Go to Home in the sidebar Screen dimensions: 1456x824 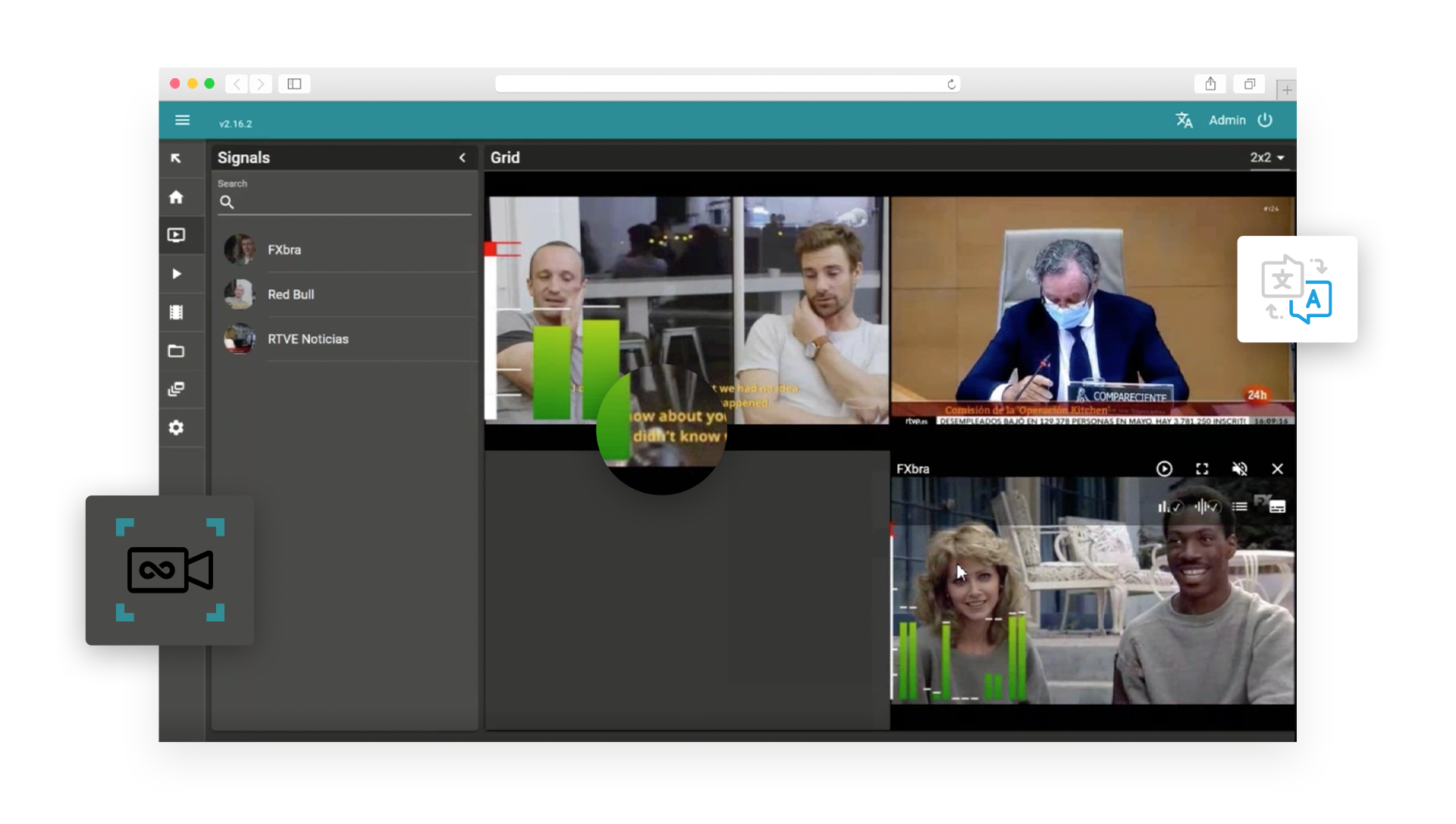(176, 197)
